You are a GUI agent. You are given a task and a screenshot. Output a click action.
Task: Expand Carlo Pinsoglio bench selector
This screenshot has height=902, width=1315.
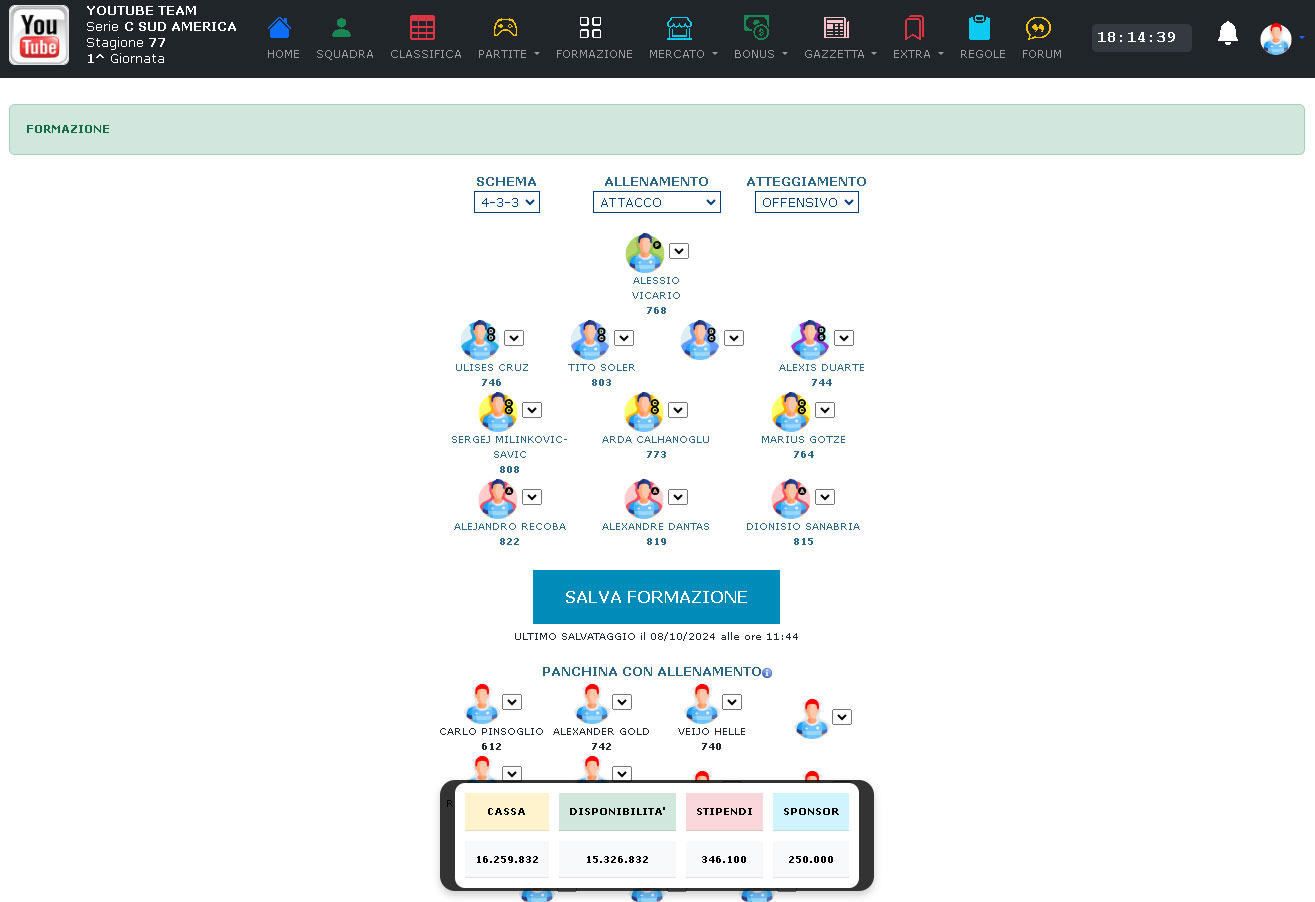pos(512,702)
